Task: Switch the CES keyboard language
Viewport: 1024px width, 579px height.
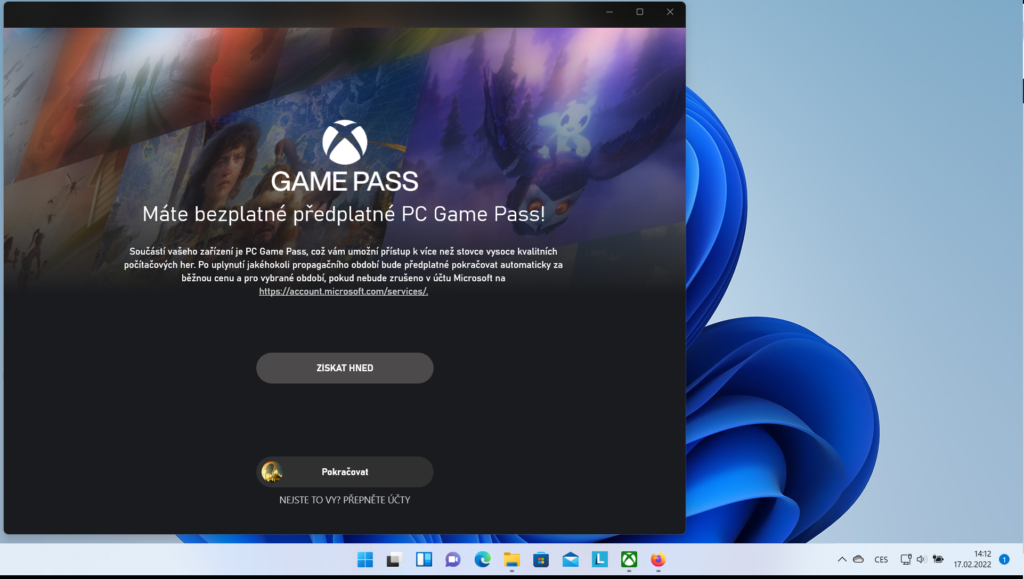Action: (x=881, y=559)
